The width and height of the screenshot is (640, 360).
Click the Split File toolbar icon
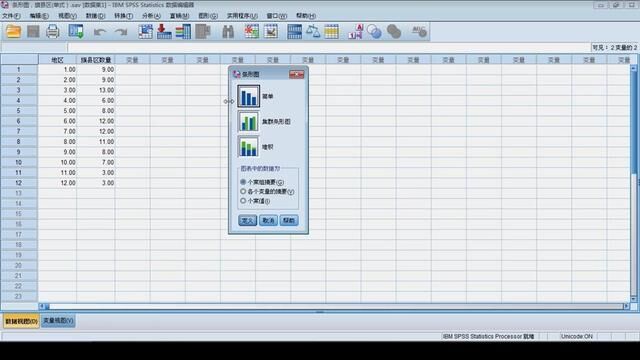pyautogui.click(x=294, y=31)
